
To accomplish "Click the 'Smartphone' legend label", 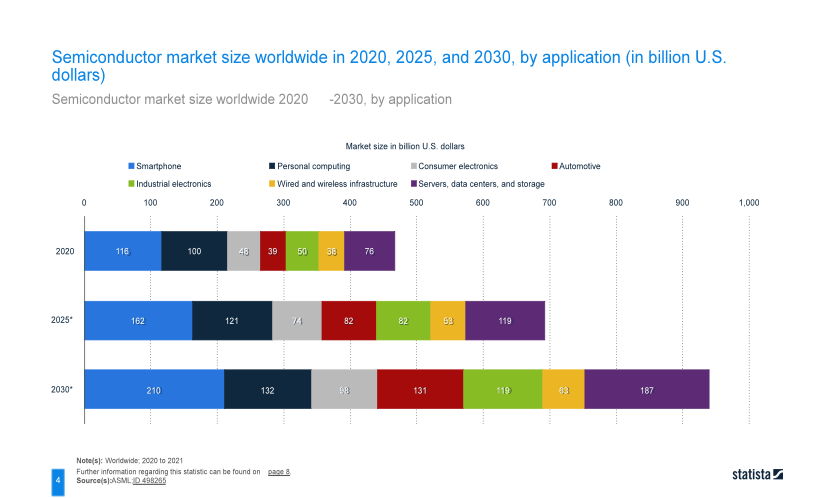I will point(159,166).
